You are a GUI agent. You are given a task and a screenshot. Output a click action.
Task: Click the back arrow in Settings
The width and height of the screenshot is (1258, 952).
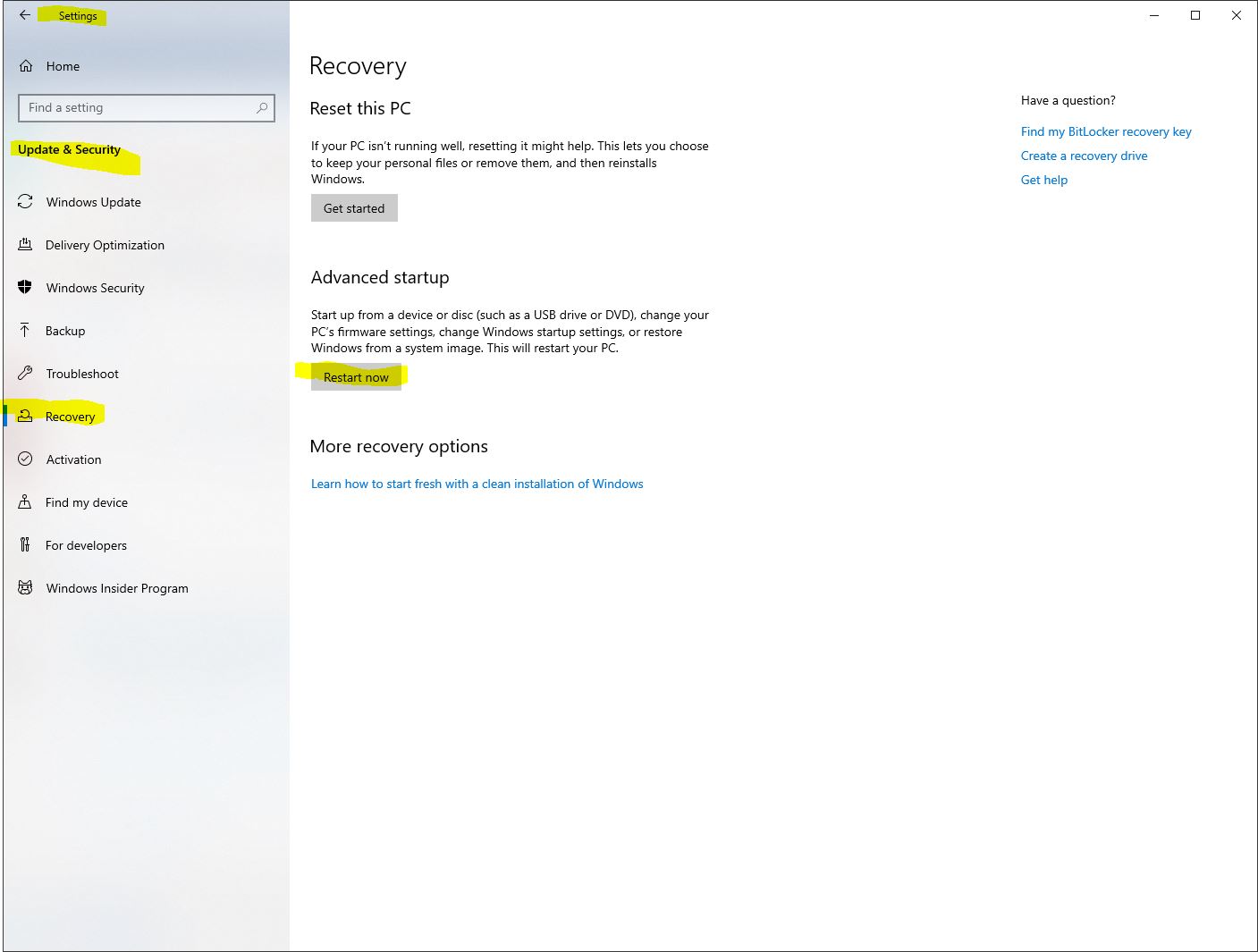[x=25, y=15]
